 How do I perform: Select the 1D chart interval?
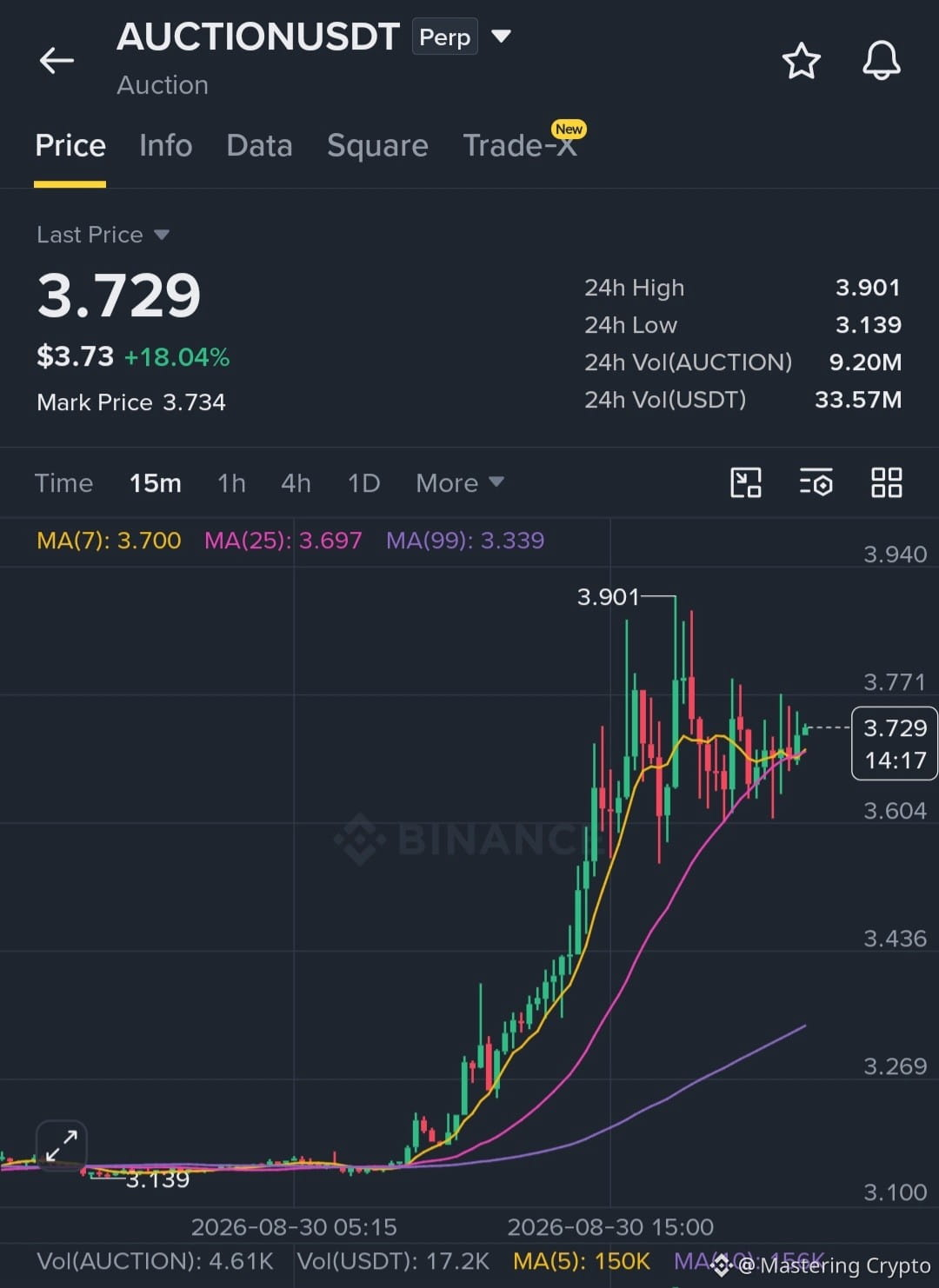[x=363, y=482]
